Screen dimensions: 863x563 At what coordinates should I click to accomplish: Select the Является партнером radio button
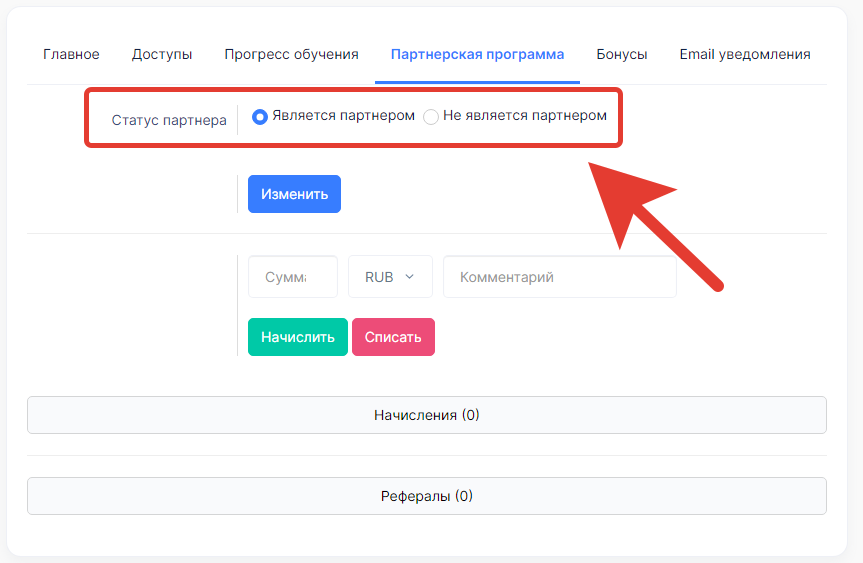260,117
